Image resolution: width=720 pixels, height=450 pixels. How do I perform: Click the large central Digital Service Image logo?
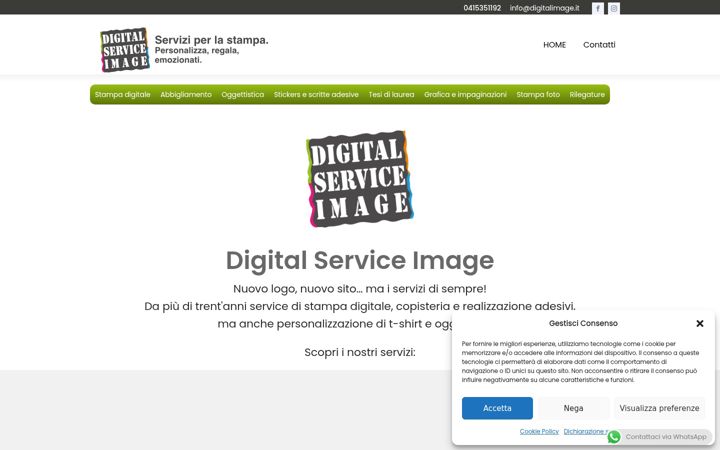click(x=360, y=179)
